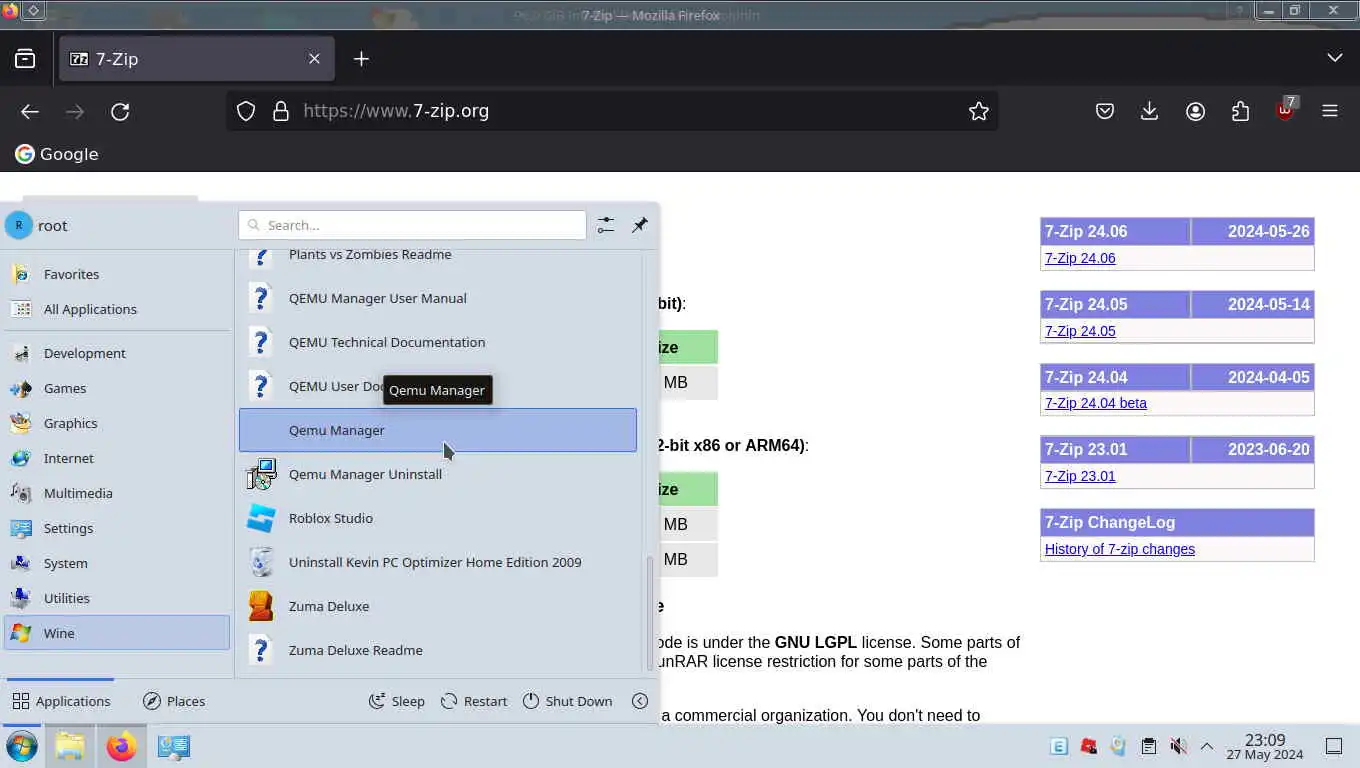Viewport: 1360px width, 768px height.
Task: Open Settings category in launcher
Action: pos(117,528)
